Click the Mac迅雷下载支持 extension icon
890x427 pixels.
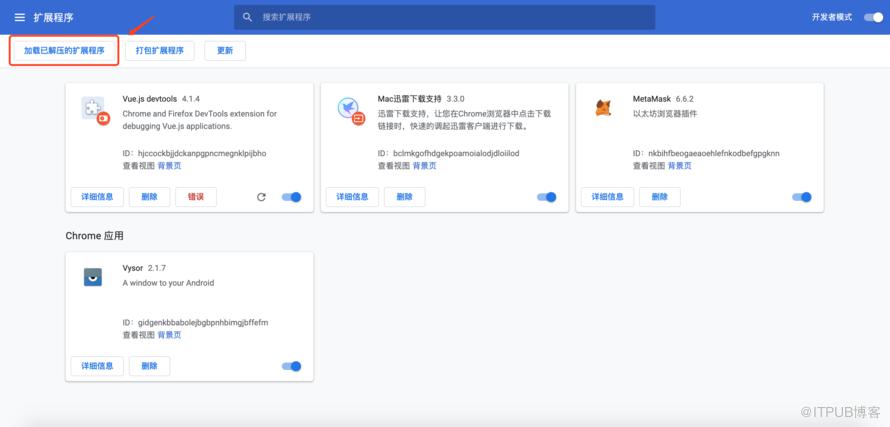click(350, 110)
